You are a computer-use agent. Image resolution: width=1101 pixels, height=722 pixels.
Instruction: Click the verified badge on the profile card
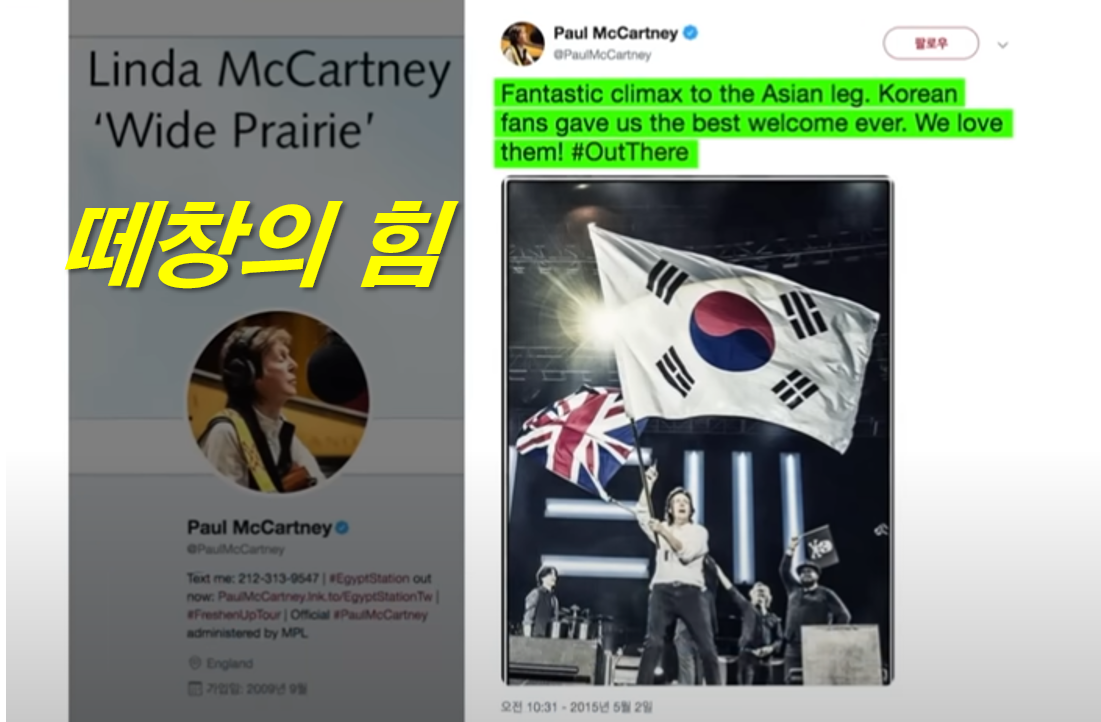point(343,527)
